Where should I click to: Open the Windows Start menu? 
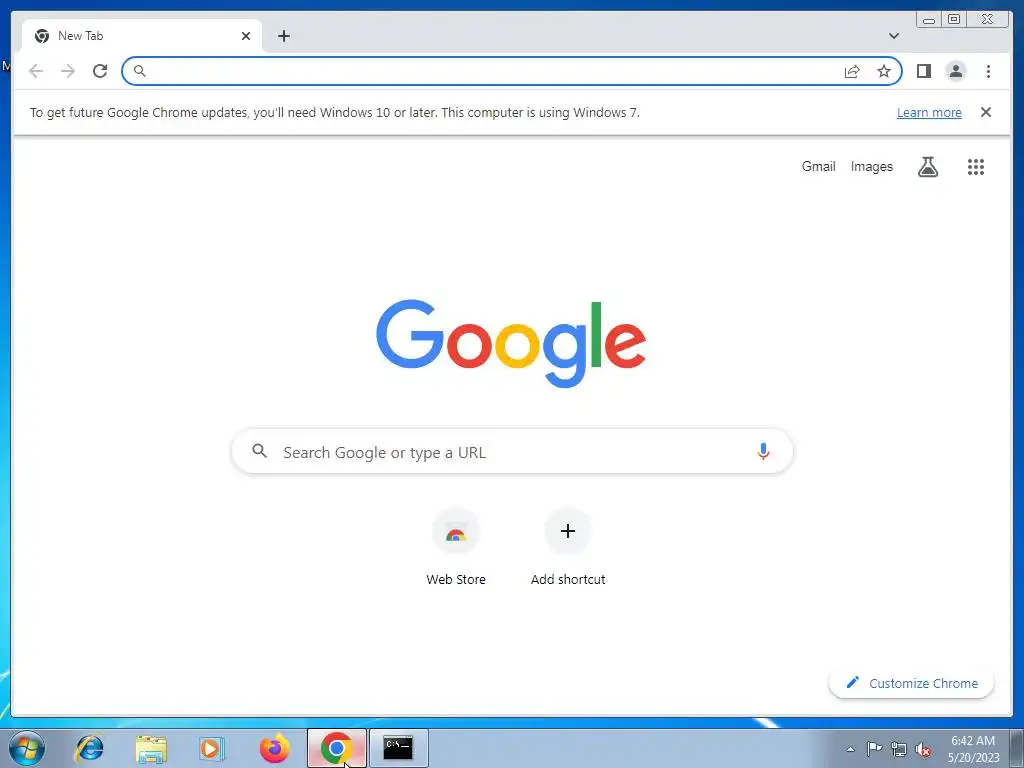click(x=27, y=748)
